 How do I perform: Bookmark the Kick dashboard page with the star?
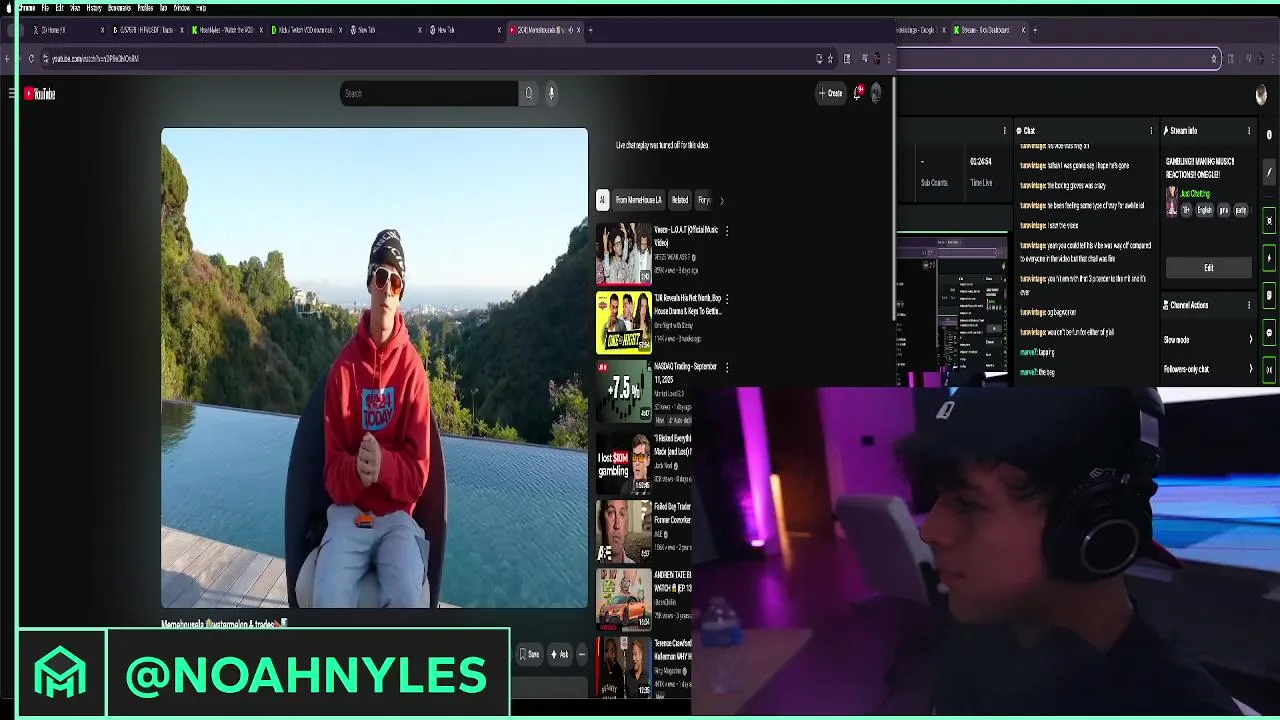(x=1214, y=58)
